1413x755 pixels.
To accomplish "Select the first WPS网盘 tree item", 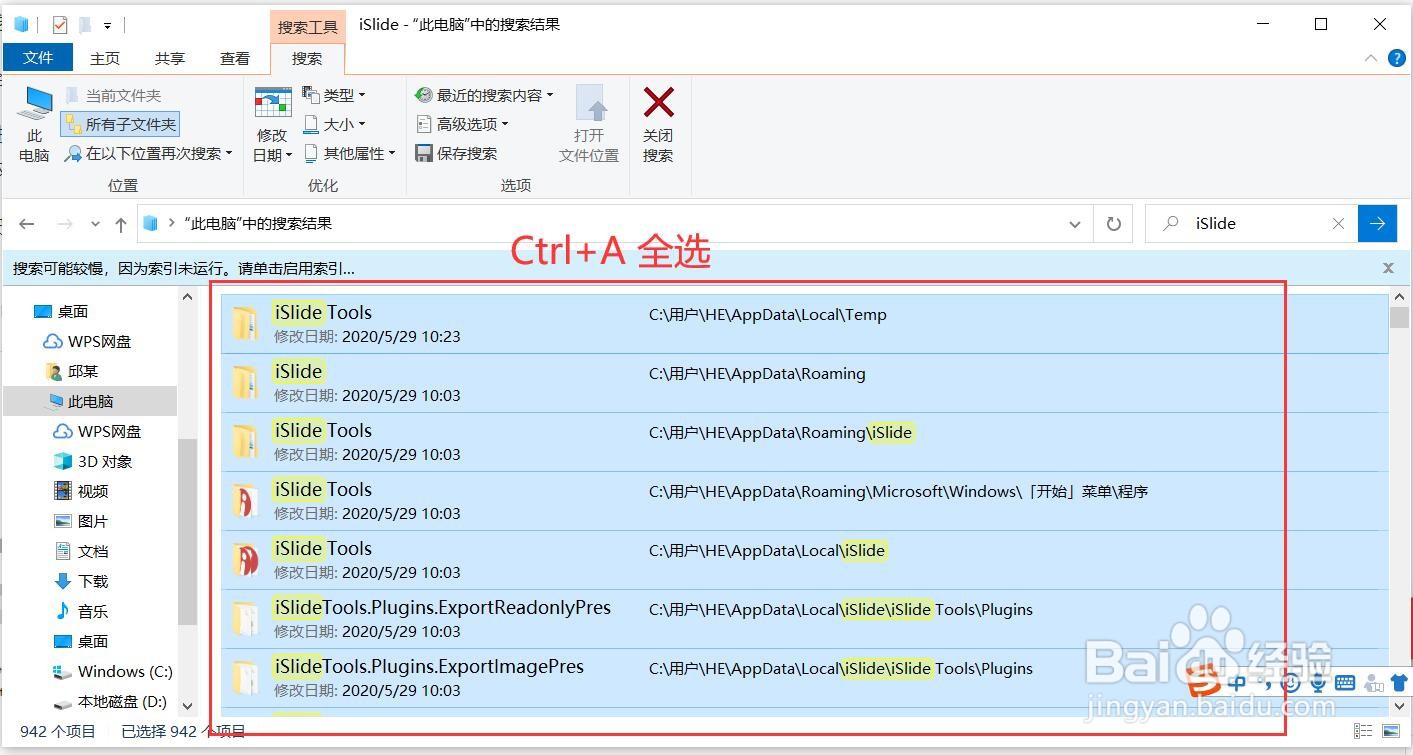I will pos(87,341).
